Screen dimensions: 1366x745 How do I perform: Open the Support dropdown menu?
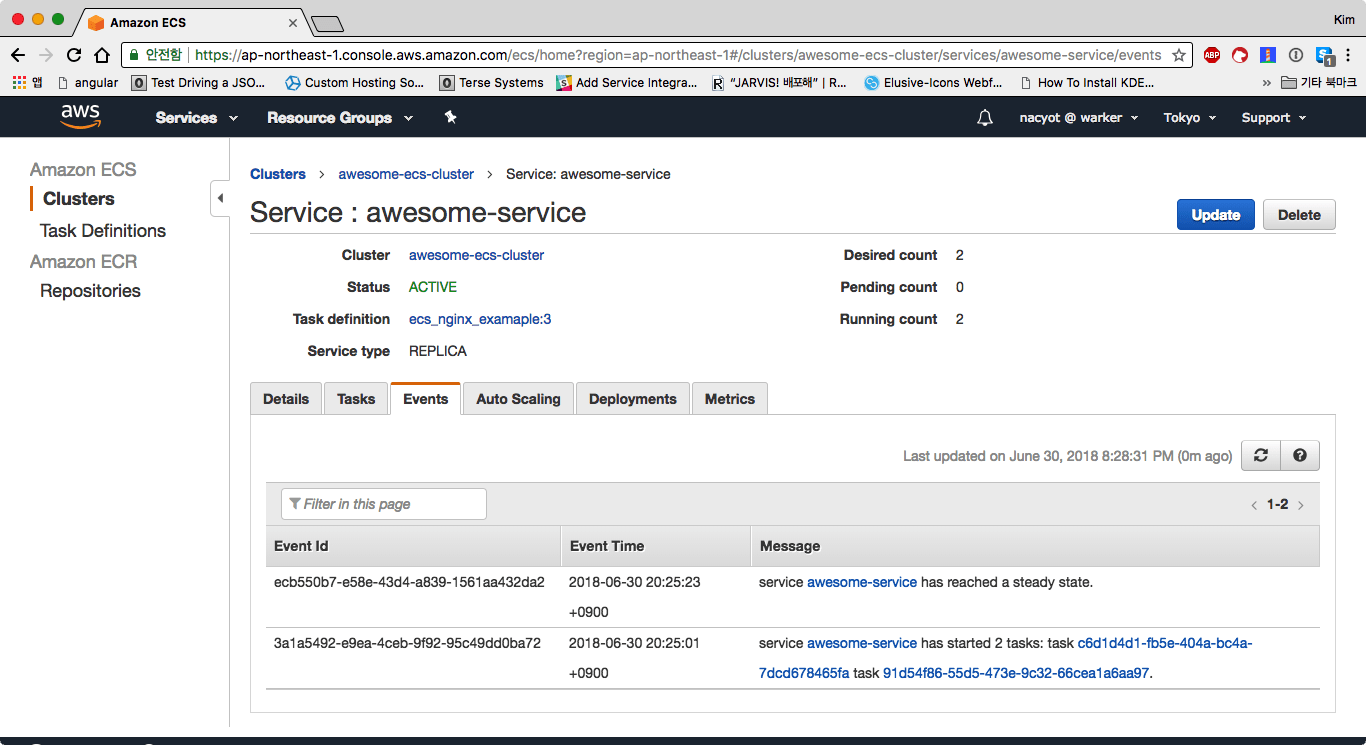[1273, 118]
